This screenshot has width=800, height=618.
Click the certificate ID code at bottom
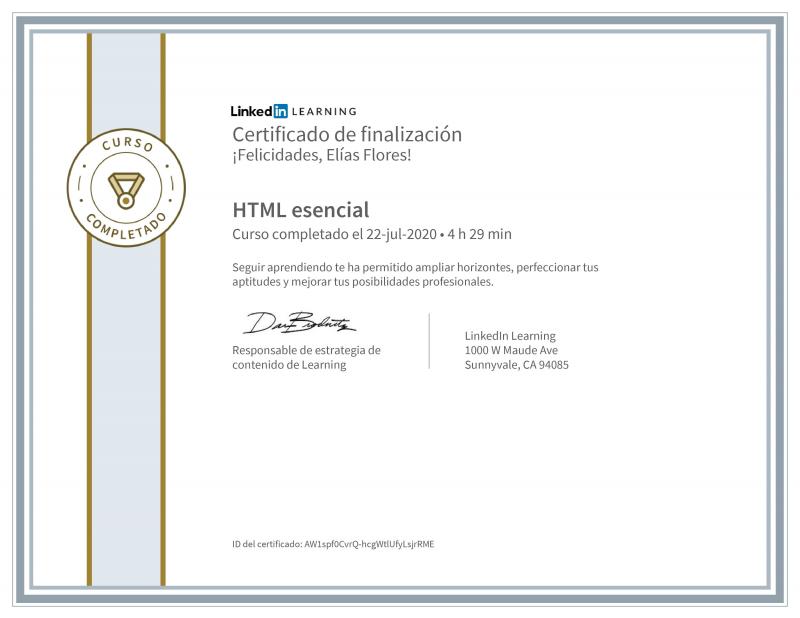[x=368, y=544]
